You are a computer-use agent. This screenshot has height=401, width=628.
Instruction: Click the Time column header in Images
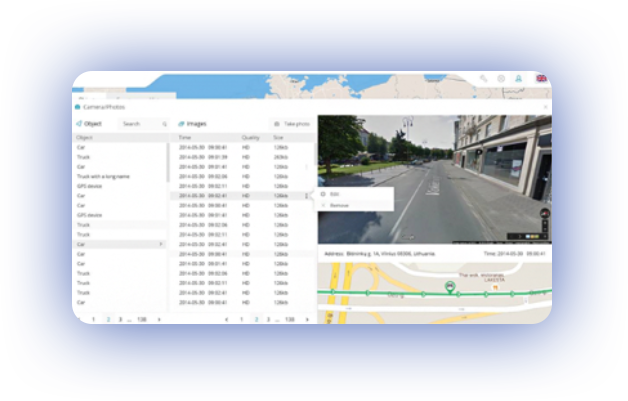tap(185, 137)
